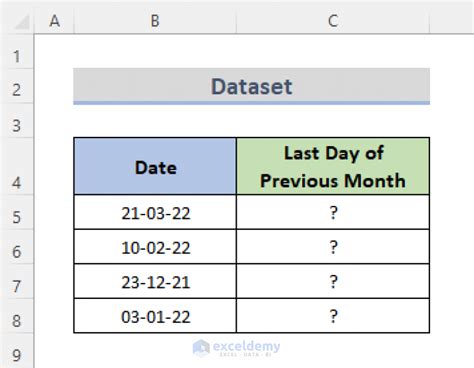
Task: Select row 9 header
Action: click(x=17, y=351)
